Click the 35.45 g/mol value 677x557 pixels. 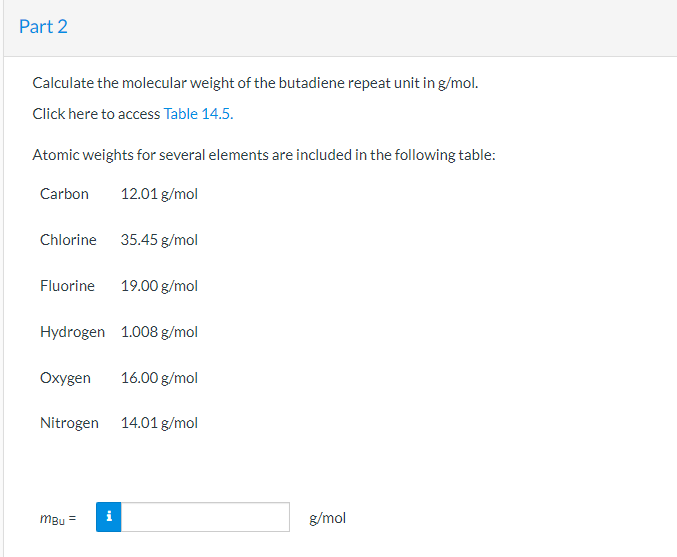click(159, 240)
